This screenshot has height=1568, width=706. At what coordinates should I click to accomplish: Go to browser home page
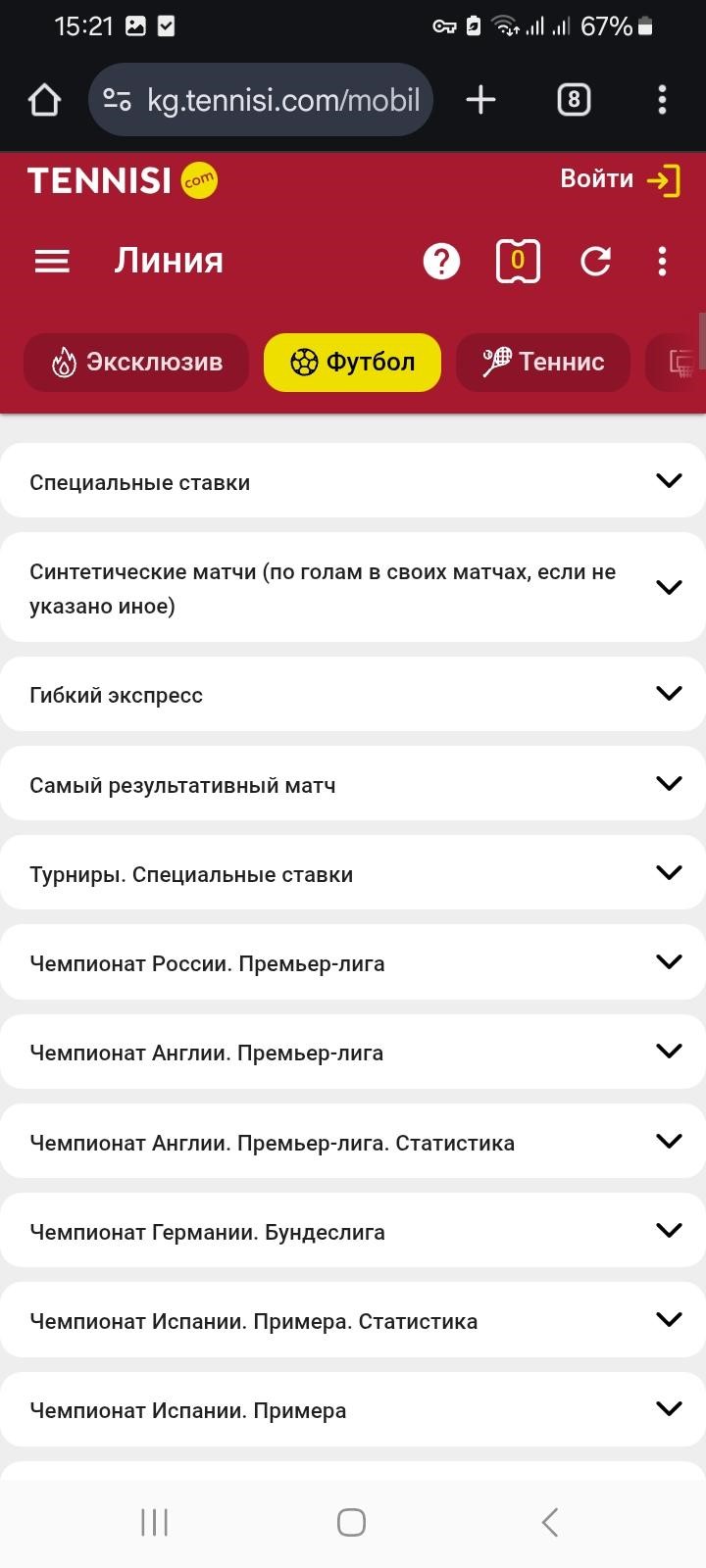tap(44, 100)
